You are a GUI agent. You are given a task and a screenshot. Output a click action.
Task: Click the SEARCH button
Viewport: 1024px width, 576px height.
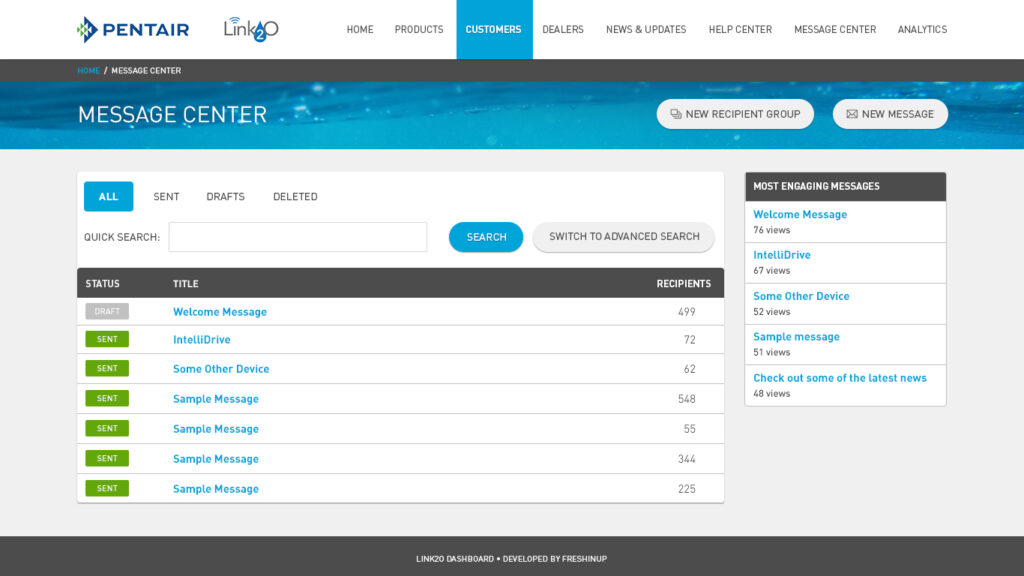[486, 237]
